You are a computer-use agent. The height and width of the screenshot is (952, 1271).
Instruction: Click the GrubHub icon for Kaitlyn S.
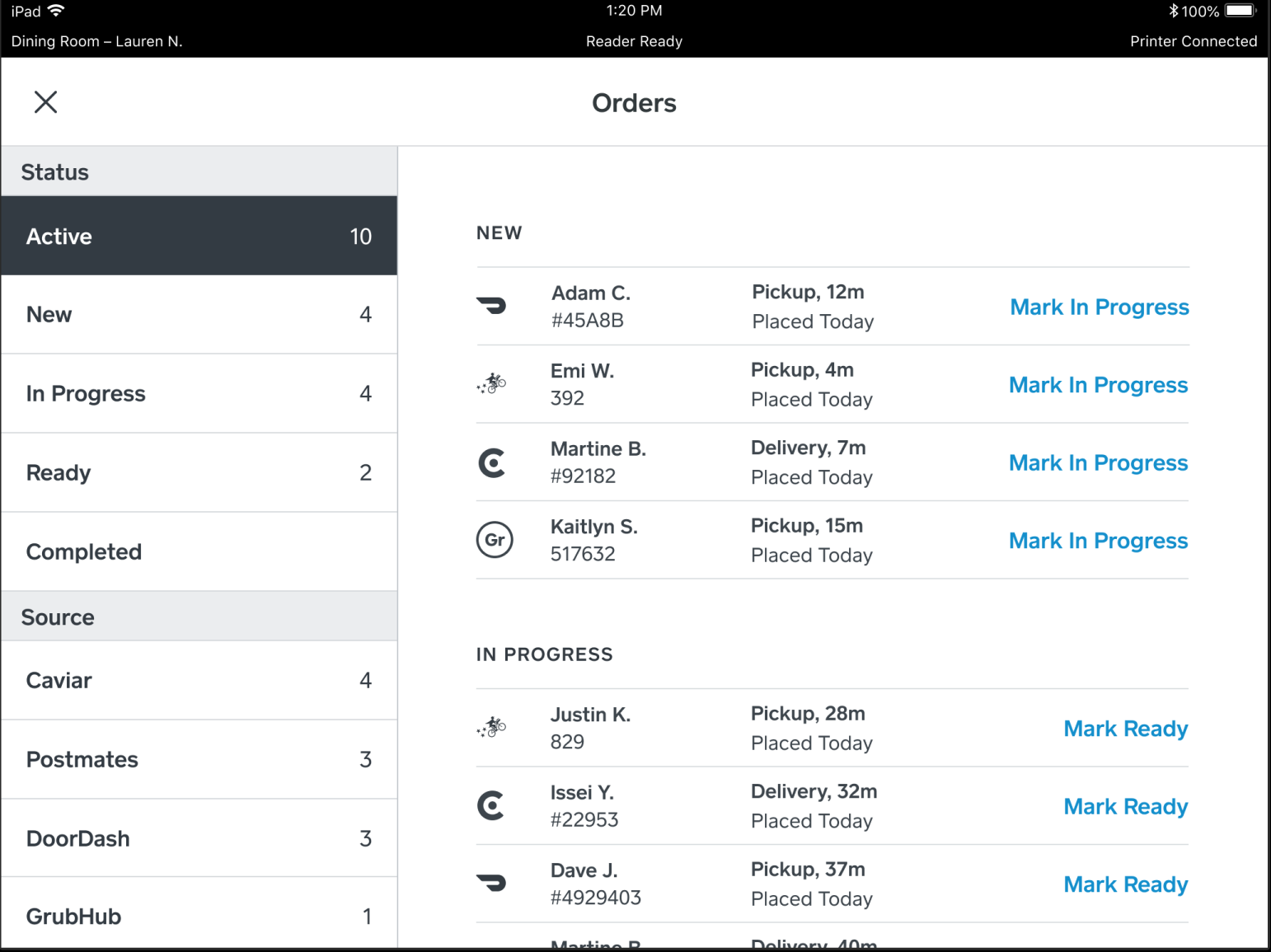point(495,540)
